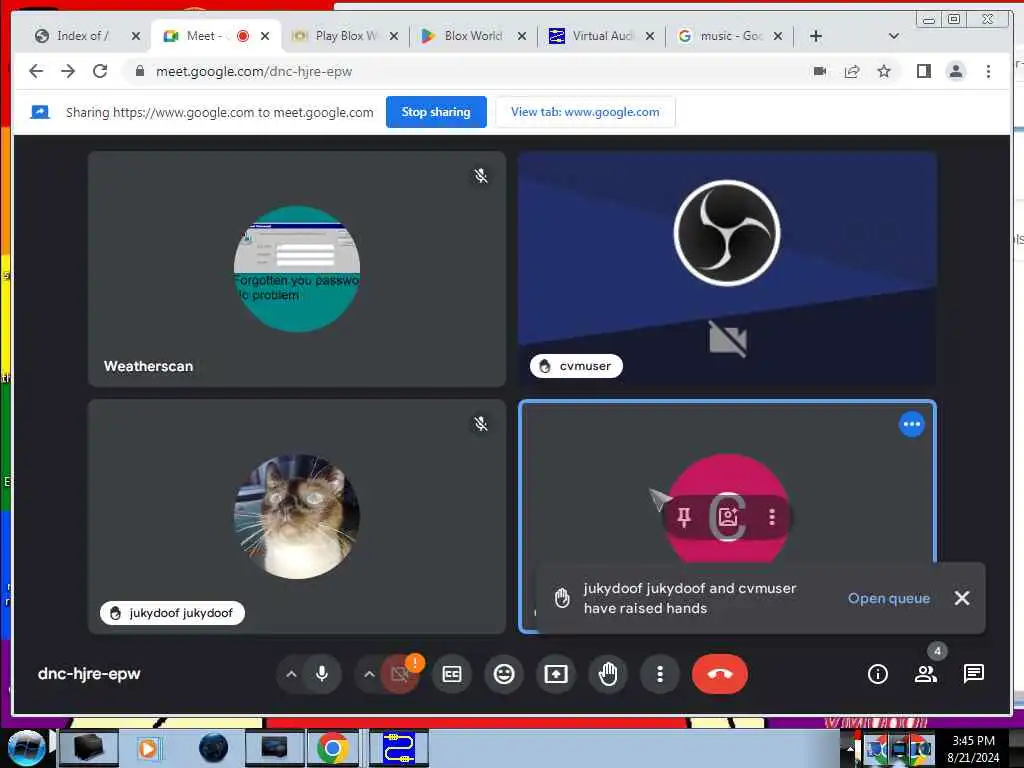1024x768 pixels.
Task: Open the emoji reactions button
Action: coord(504,674)
